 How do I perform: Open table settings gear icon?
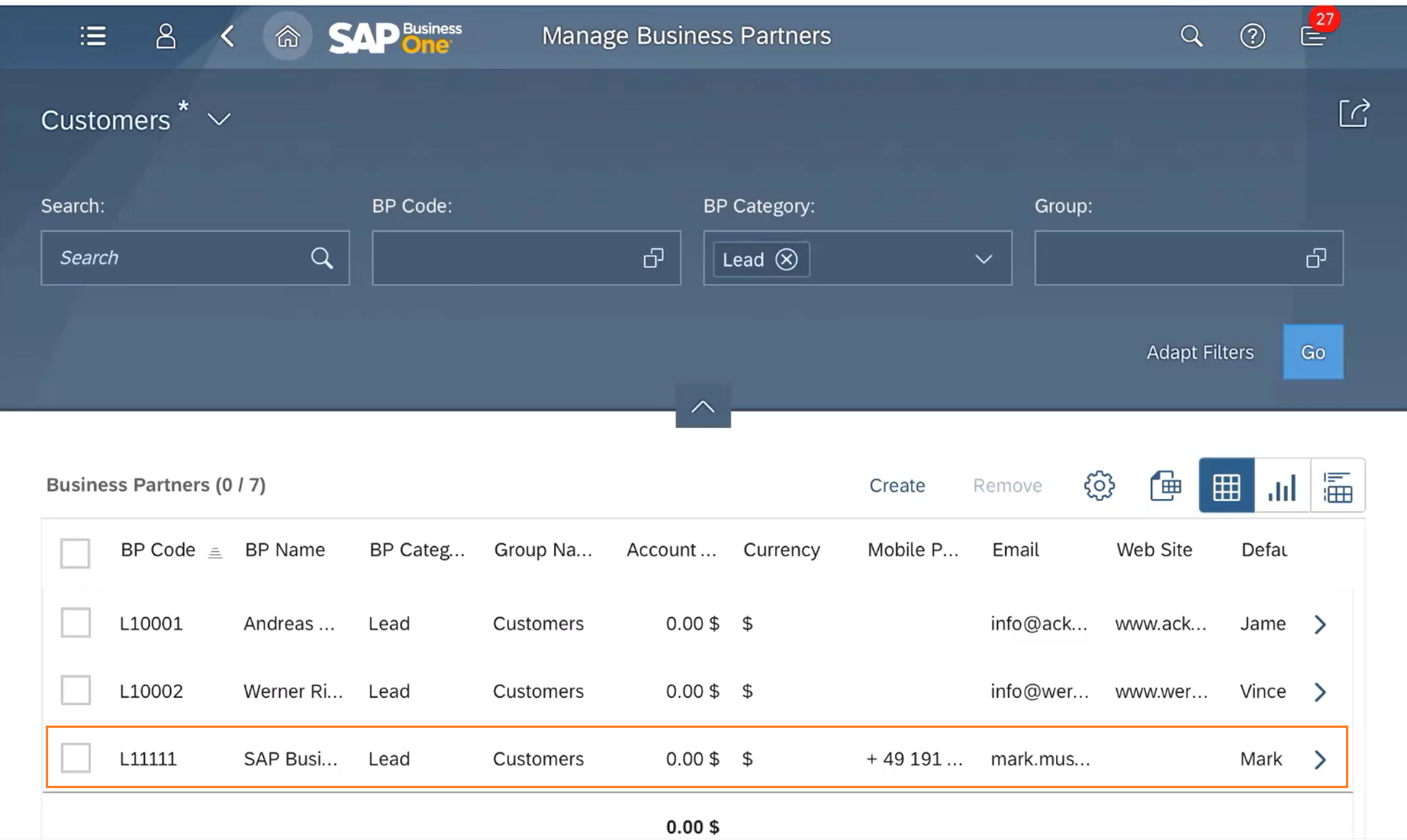[1099, 485]
